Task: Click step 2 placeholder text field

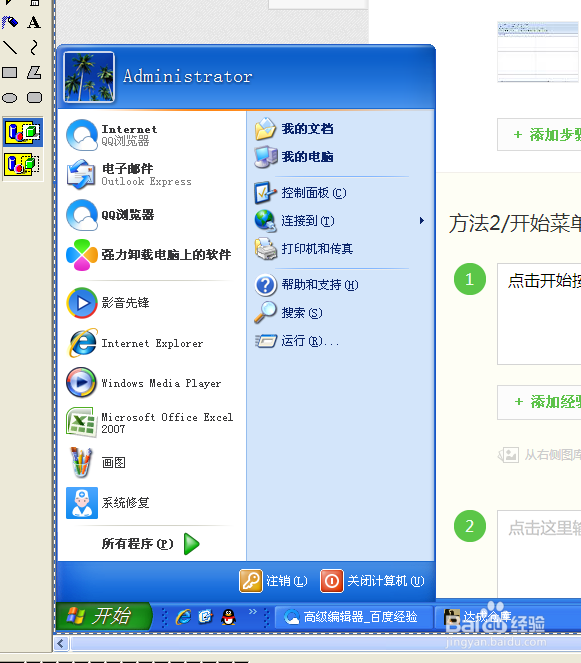Action: coord(540,554)
